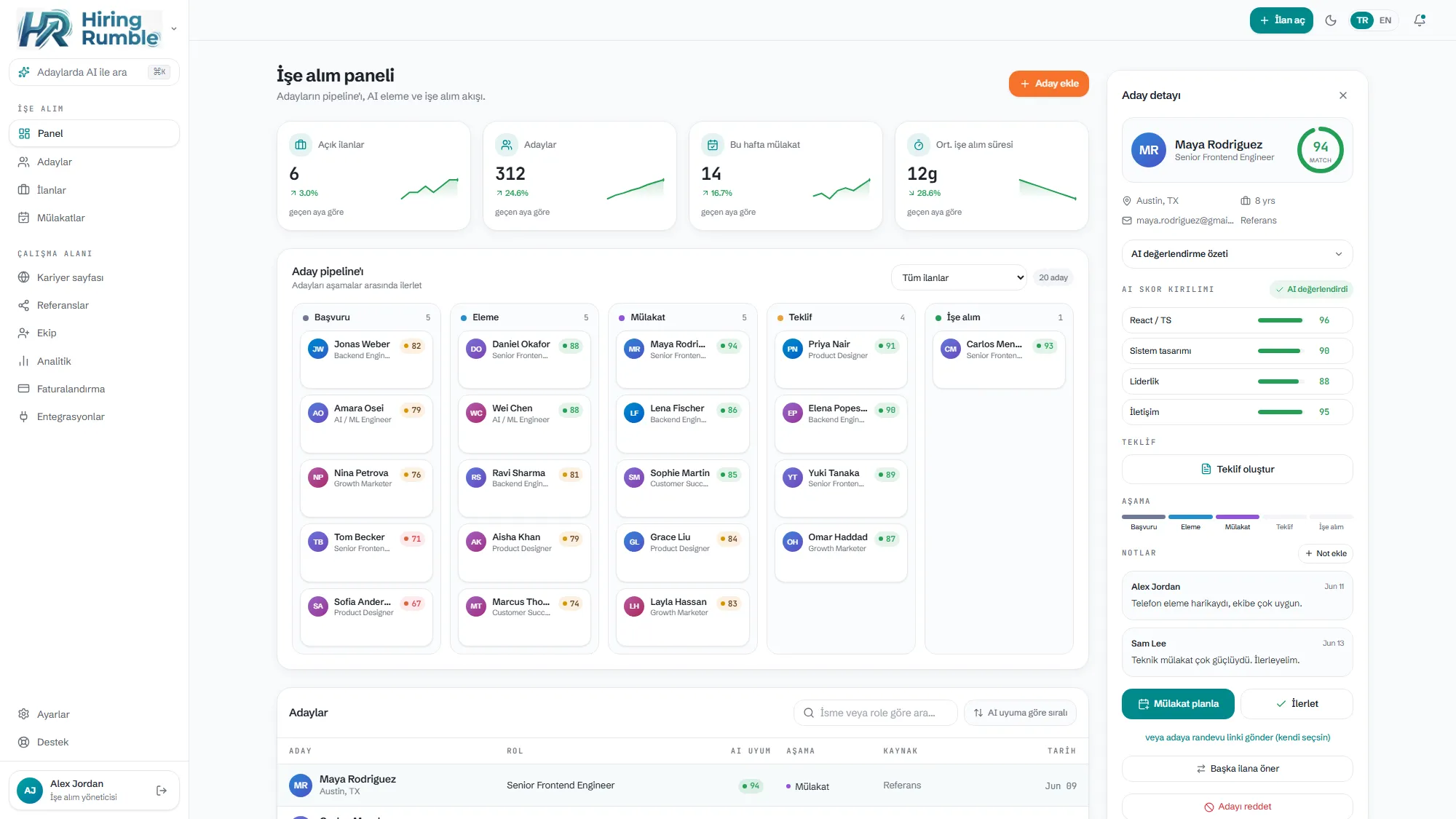This screenshot has height=819, width=1456.
Task: Expand the Hiring Rumble workspace chevron
Action: pyautogui.click(x=174, y=29)
